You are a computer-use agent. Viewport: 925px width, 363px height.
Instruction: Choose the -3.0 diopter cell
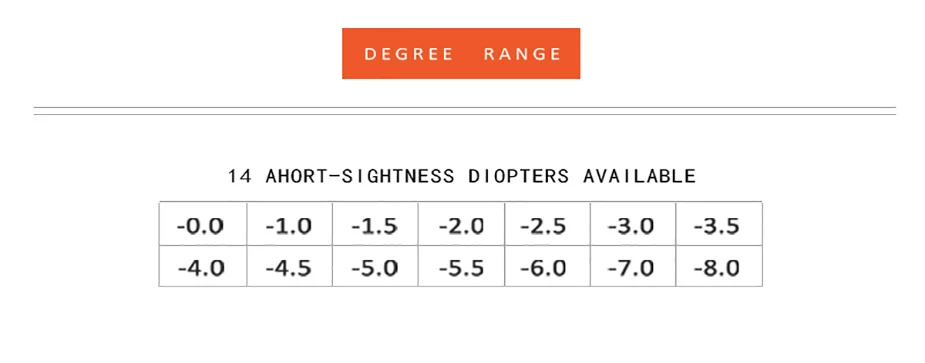(x=632, y=224)
